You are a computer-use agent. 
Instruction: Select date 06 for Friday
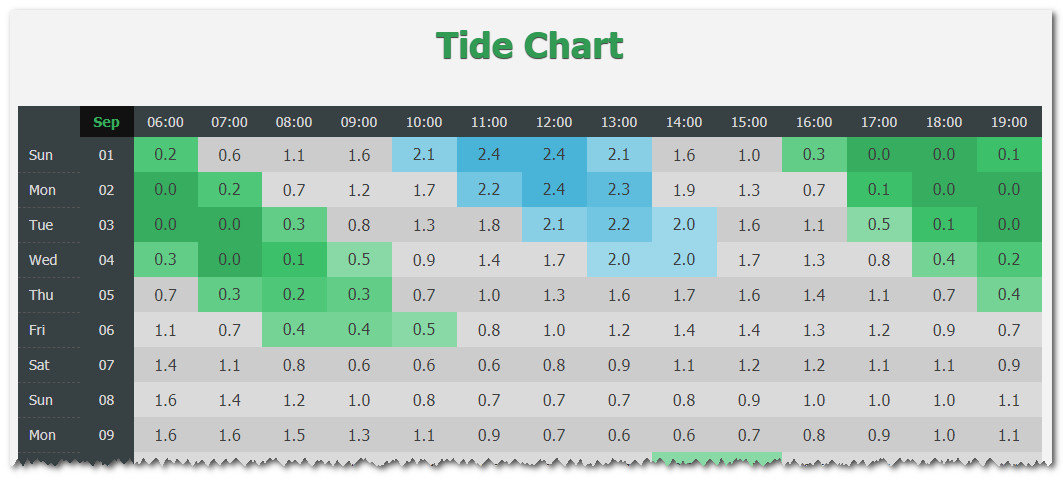(x=106, y=330)
